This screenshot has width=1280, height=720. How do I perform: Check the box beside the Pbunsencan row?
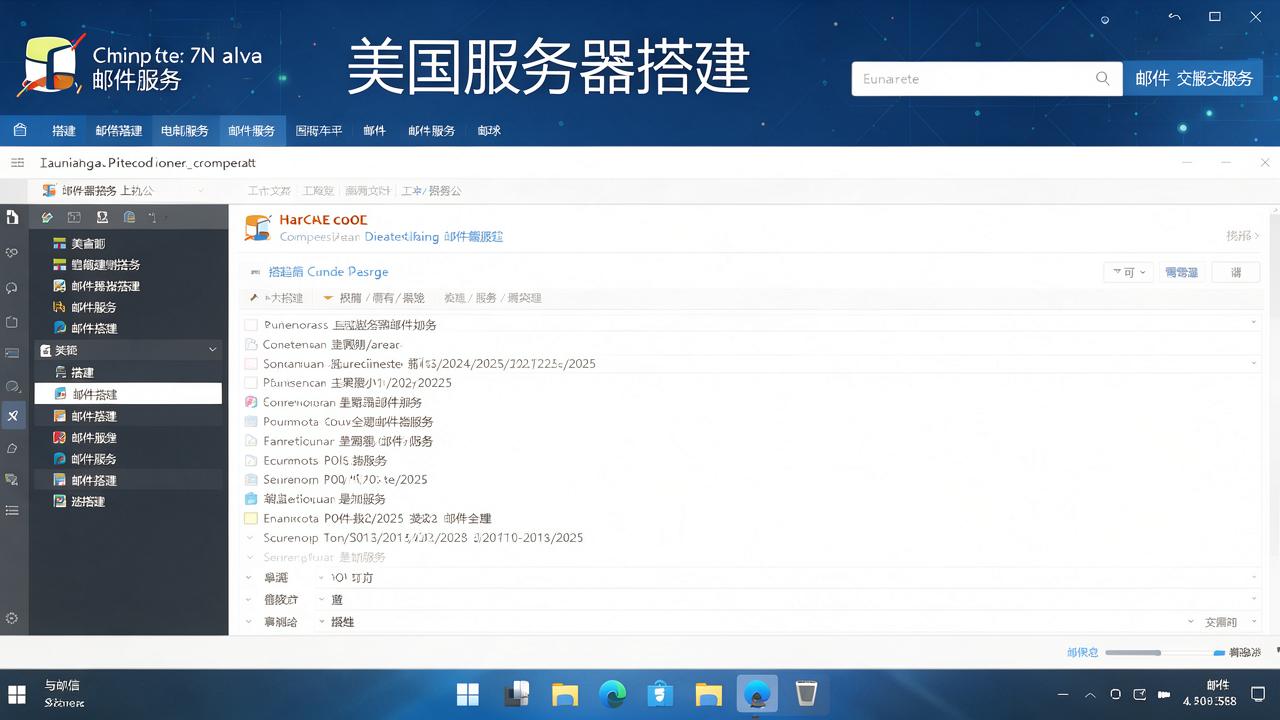[251, 383]
